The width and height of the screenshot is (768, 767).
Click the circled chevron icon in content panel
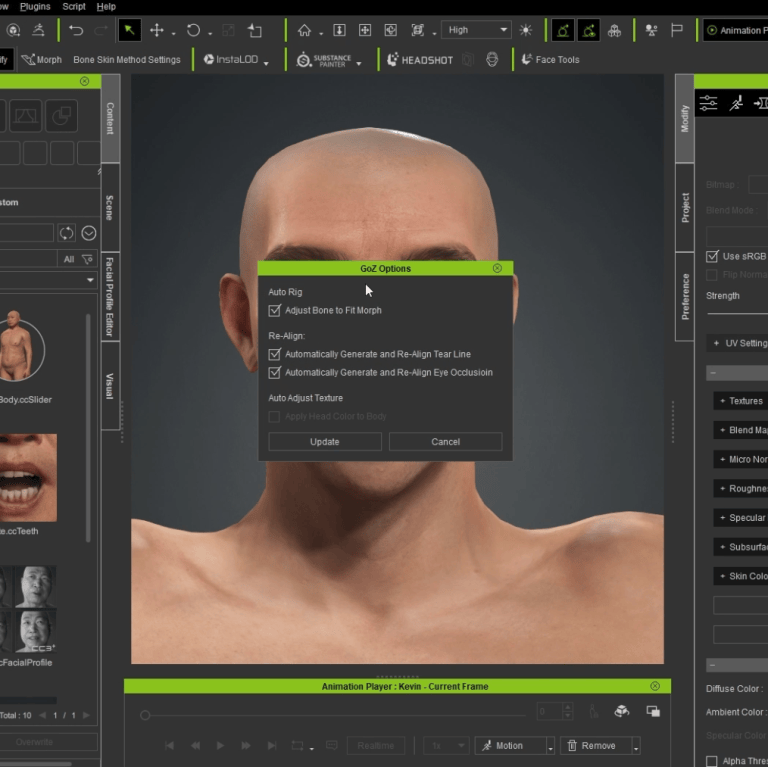click(89, 233)
